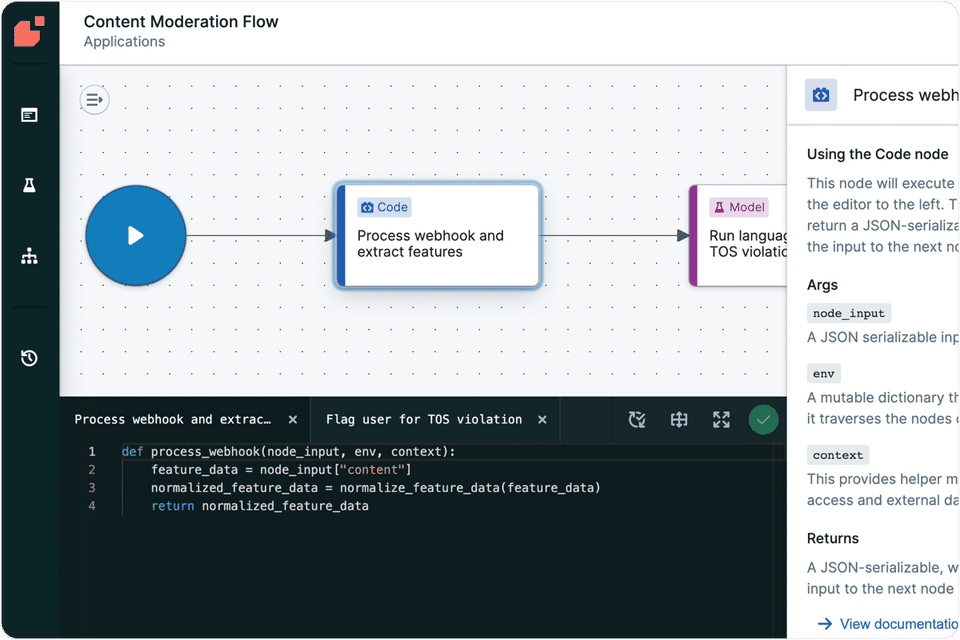The width and height of the screenshot is (960, 640).
Task: Click the 'Using the Code node' heading
Action: (877, 154)
